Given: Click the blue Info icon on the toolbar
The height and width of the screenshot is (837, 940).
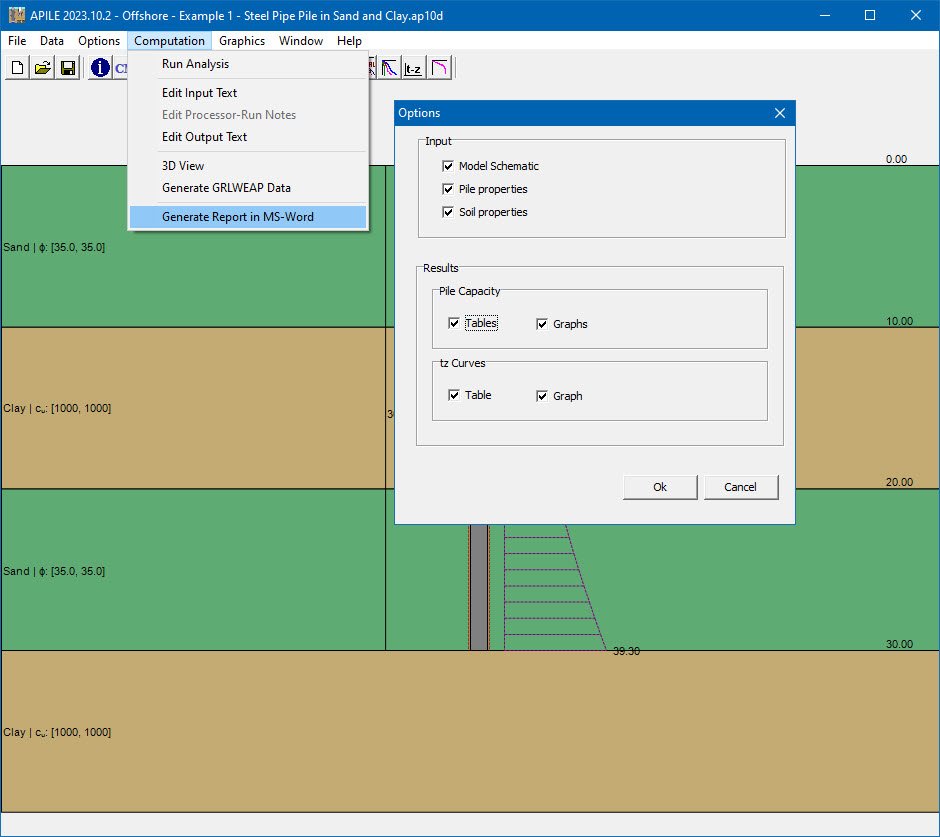Looking at the screenshot, I should (99, 67).
